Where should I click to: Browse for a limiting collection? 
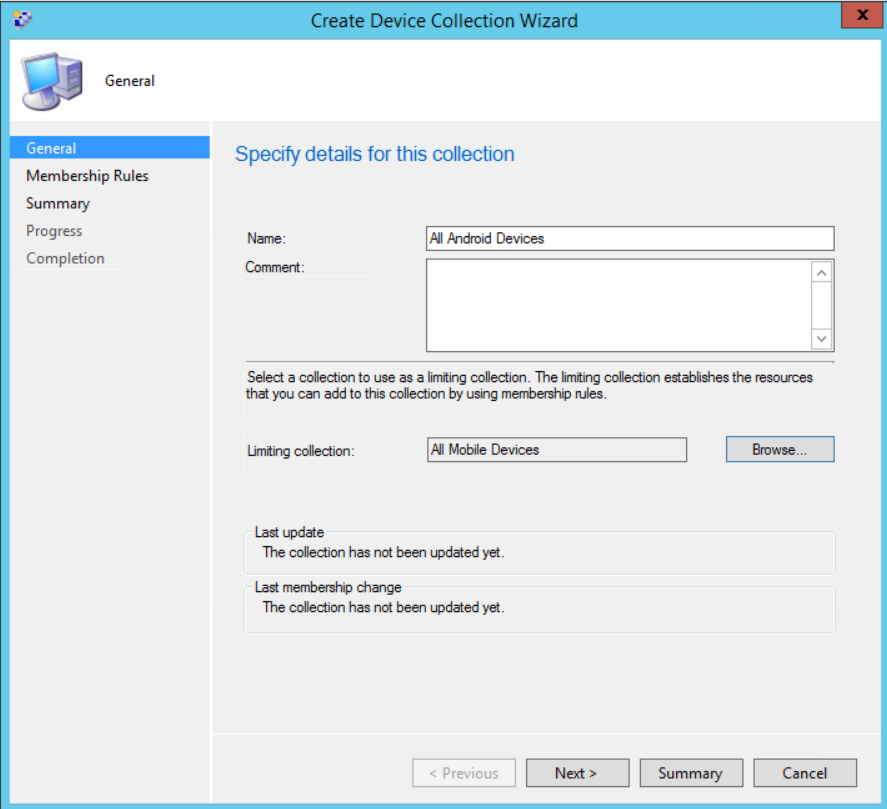(x=780, y=449)
